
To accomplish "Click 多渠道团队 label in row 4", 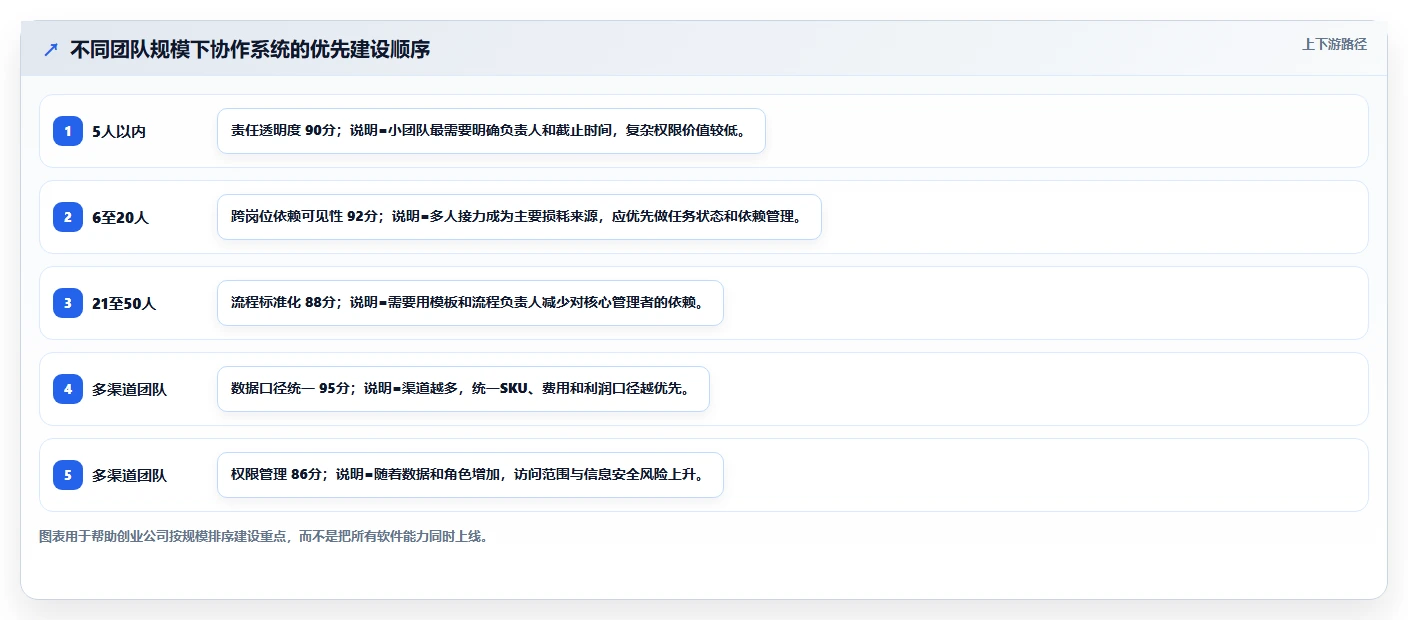I will click(x=129, y=389).
